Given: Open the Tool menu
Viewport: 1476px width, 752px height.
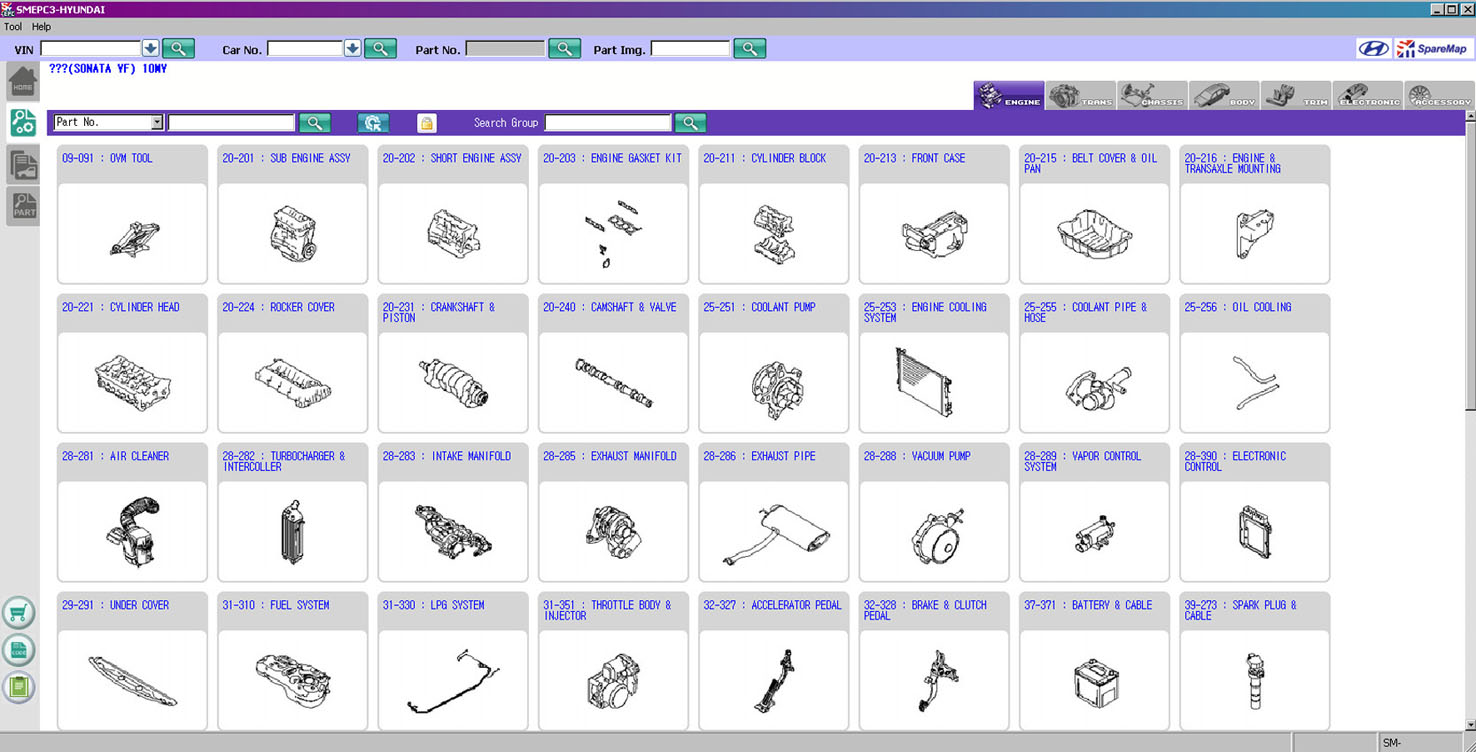Looking at the screenshot, I should [x=13, y=27].
